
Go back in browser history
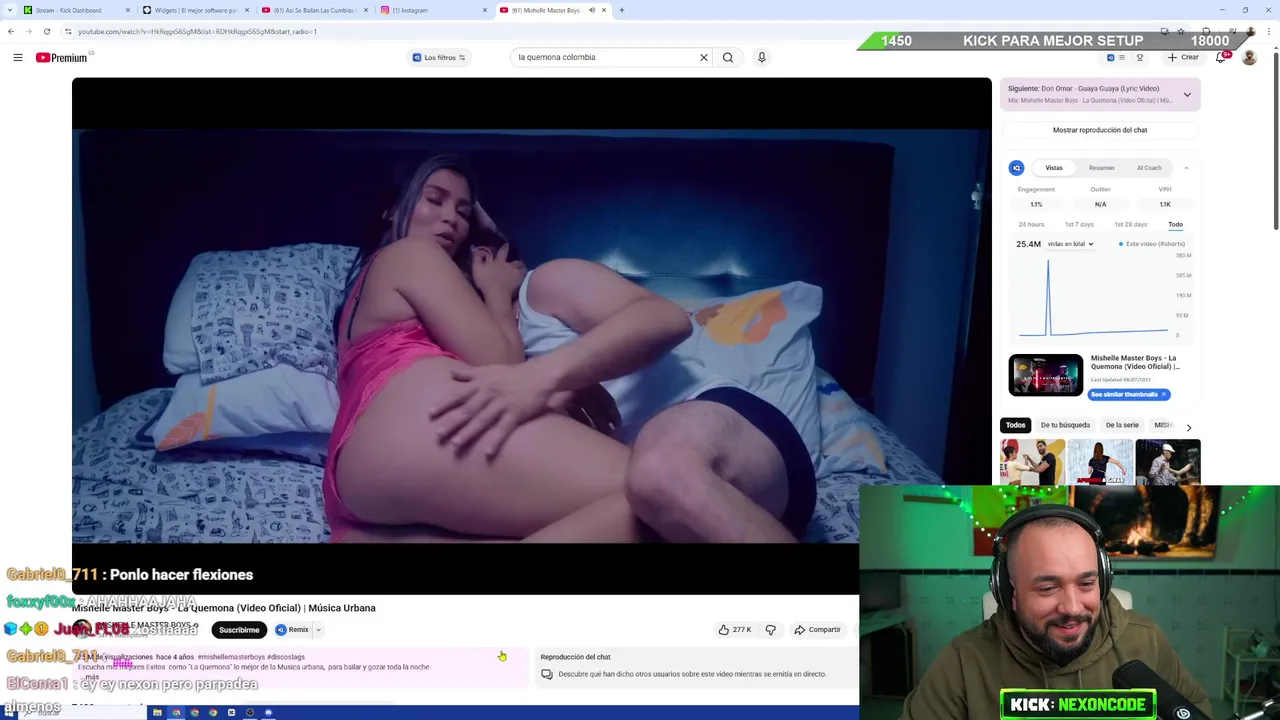(11, 31)
